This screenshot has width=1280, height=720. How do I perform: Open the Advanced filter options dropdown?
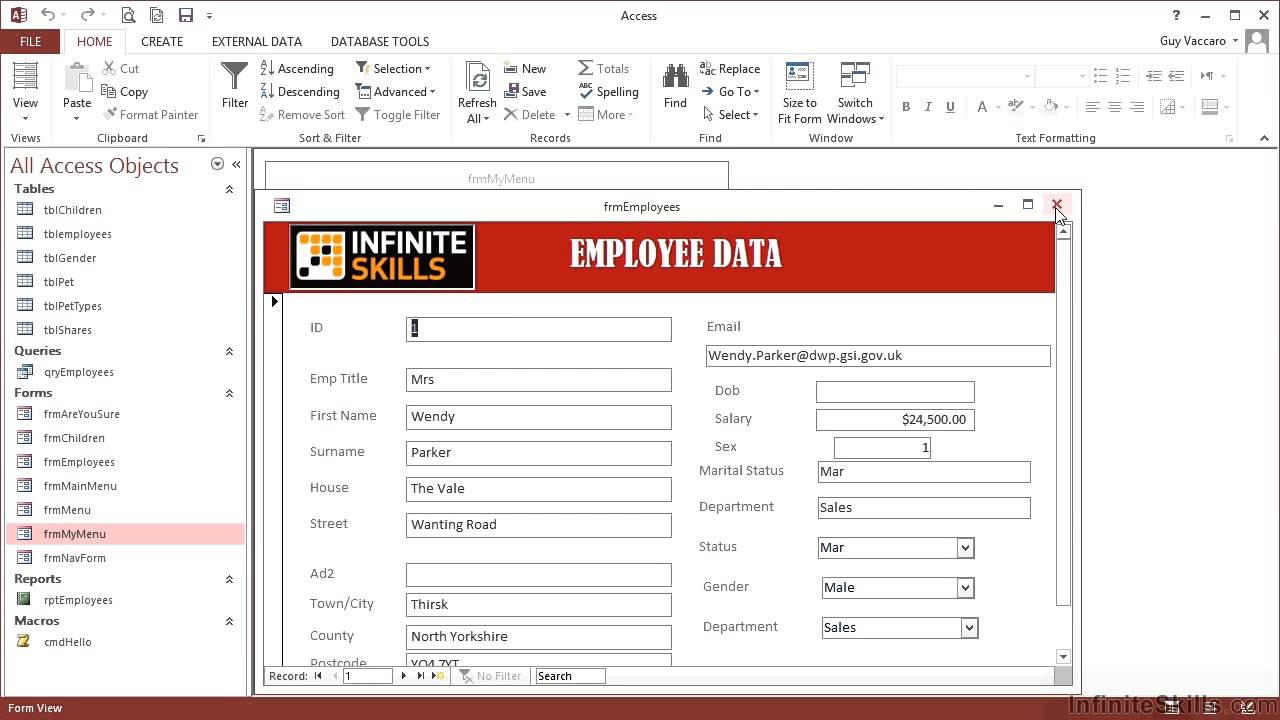point(395,91)
